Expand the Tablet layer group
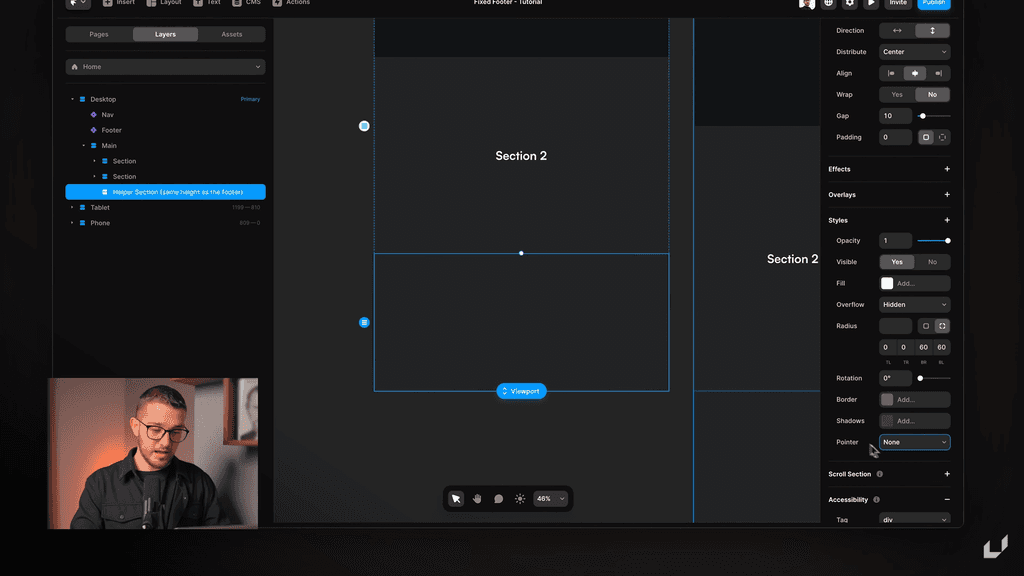The height and width of the screenshot is (576, 1024). click(70, 207)
